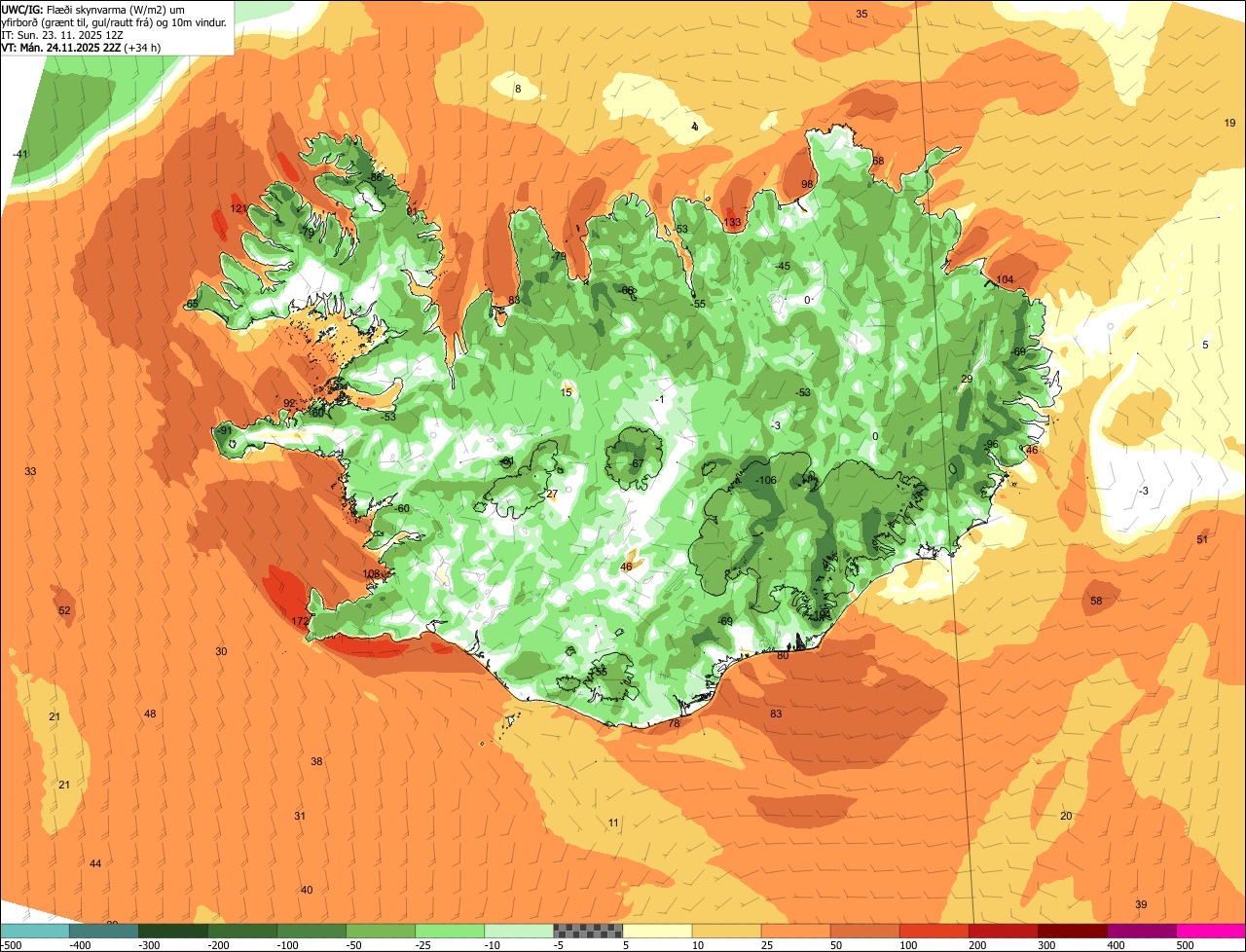Click the -50 to -25 legend color
The image size is (1246, 952).
[x=381, y=931]
